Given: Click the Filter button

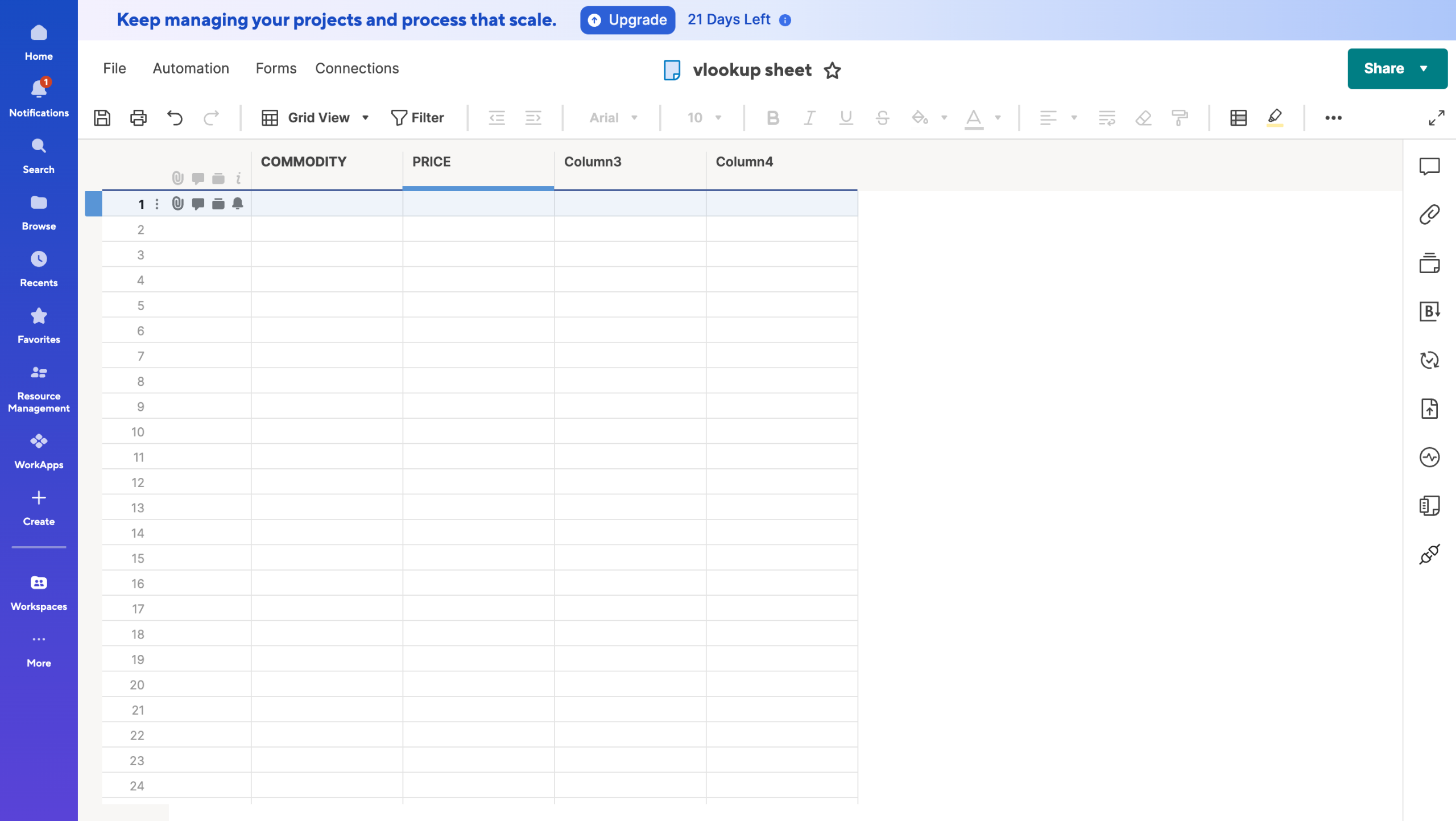Looking at the screenshot, I should 417,118.
